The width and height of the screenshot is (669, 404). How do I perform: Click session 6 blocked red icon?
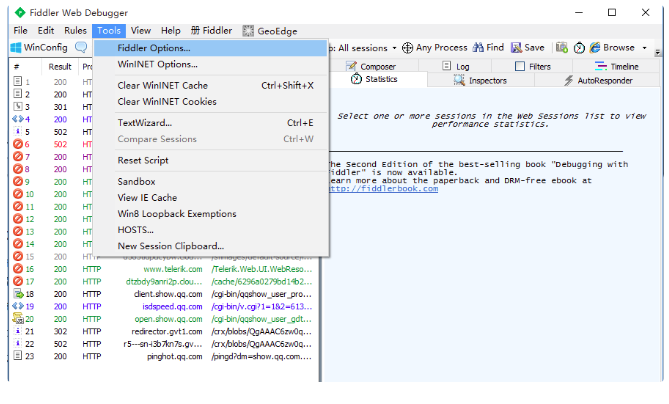[18, 144]
